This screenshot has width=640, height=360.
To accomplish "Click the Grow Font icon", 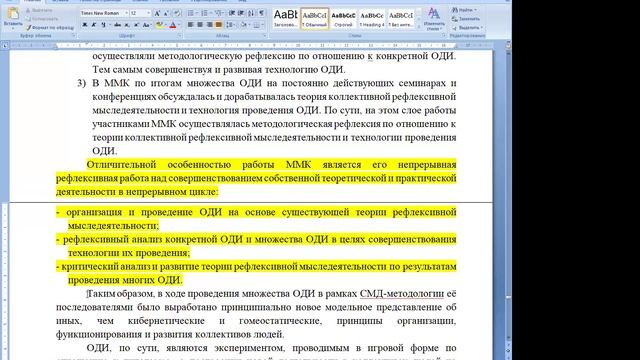I will [x=157, y=13].
